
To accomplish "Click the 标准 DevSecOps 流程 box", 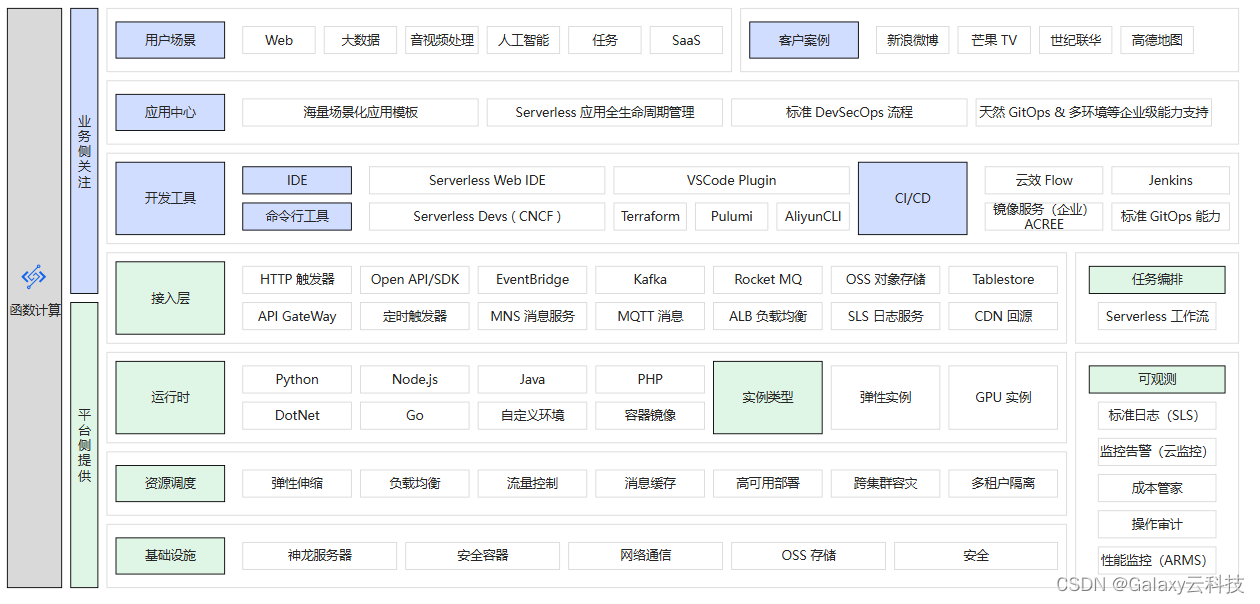I will click(x=849, y=112).
